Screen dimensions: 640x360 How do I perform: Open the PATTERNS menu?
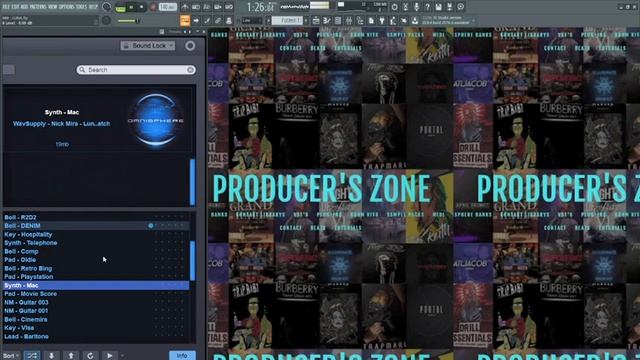point(38,7)
